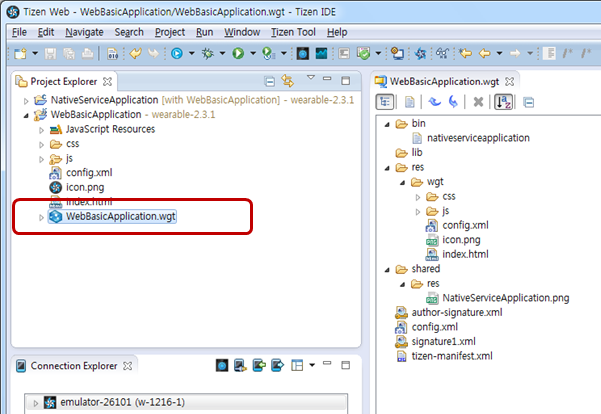Collapse the shared folder in the wgt editor

pos(386,269)
